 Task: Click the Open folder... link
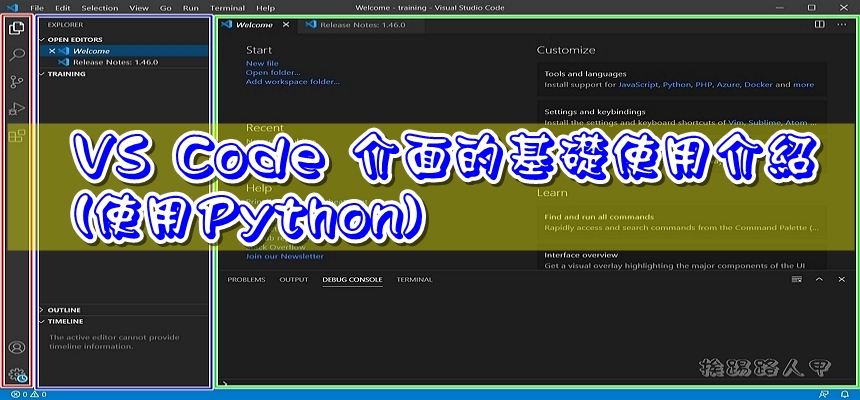[x=273, y=72]
